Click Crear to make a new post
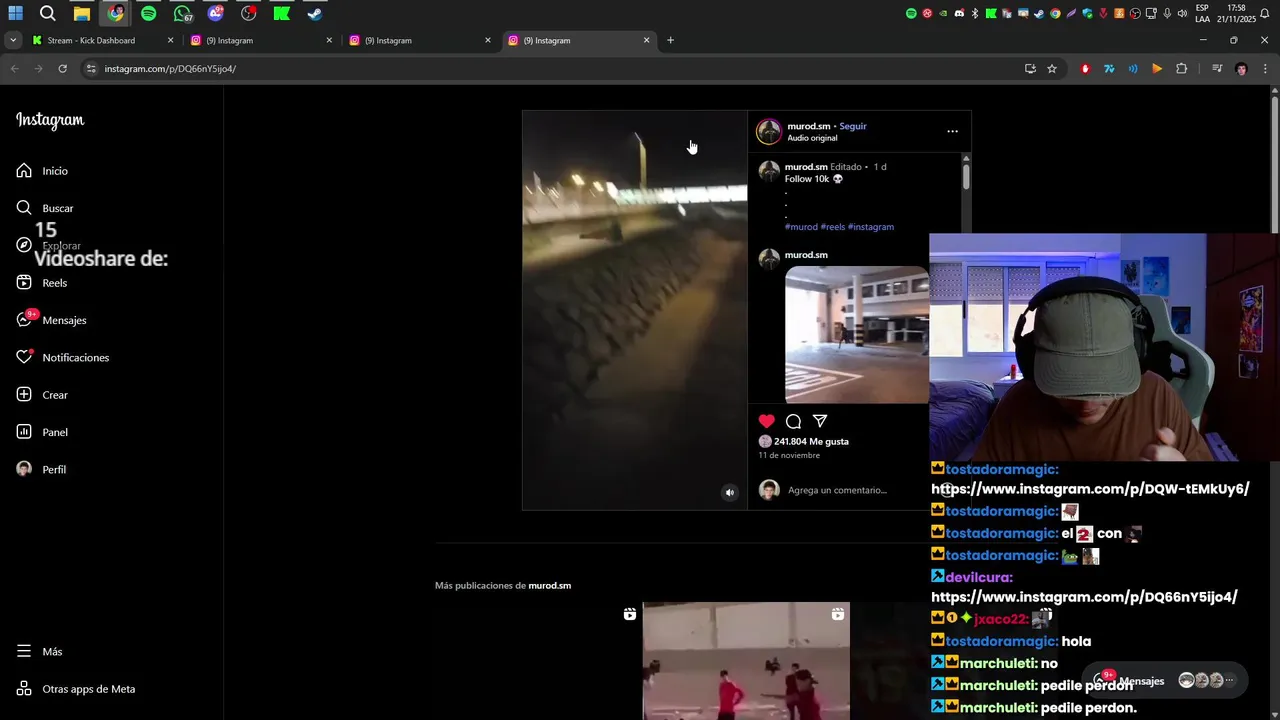The height and width of the screenshot is (720, 1280). (42, 395)
